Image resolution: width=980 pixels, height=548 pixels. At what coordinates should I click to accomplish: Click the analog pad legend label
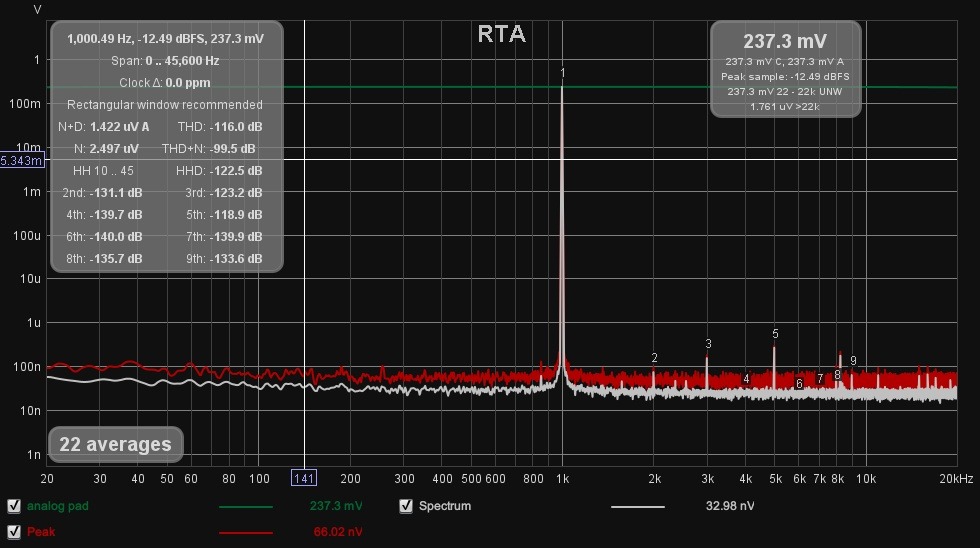point(58,506)
